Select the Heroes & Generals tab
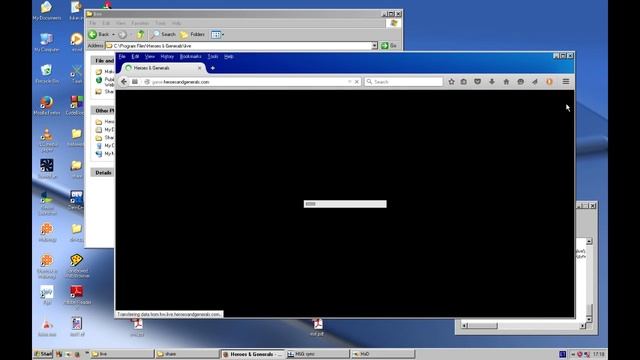Viewport: 640px width, 360px height. 162,68
